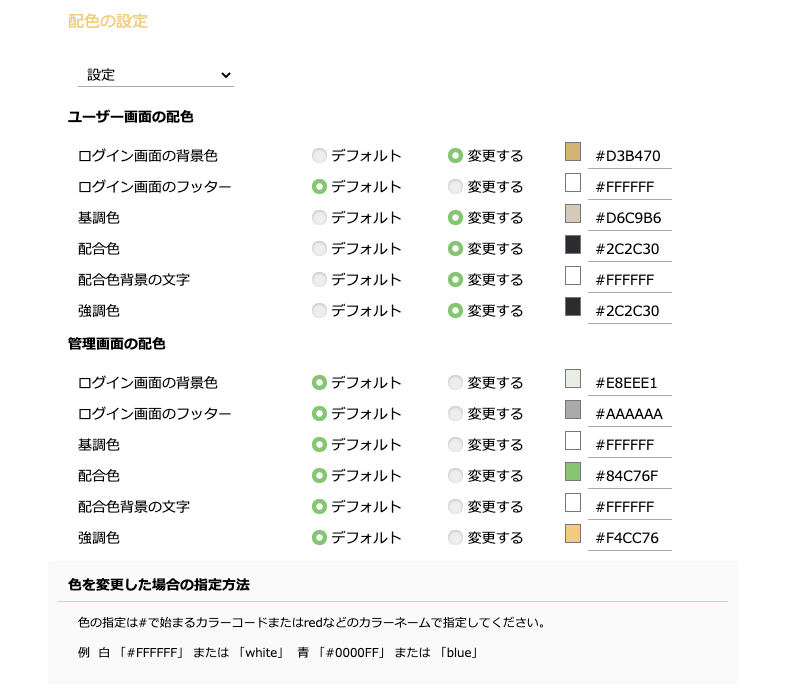Screen dimensions: 787x698
Task: Edit the #84C76F color code field
Action: pyautogui.click(x=629, y=476)
